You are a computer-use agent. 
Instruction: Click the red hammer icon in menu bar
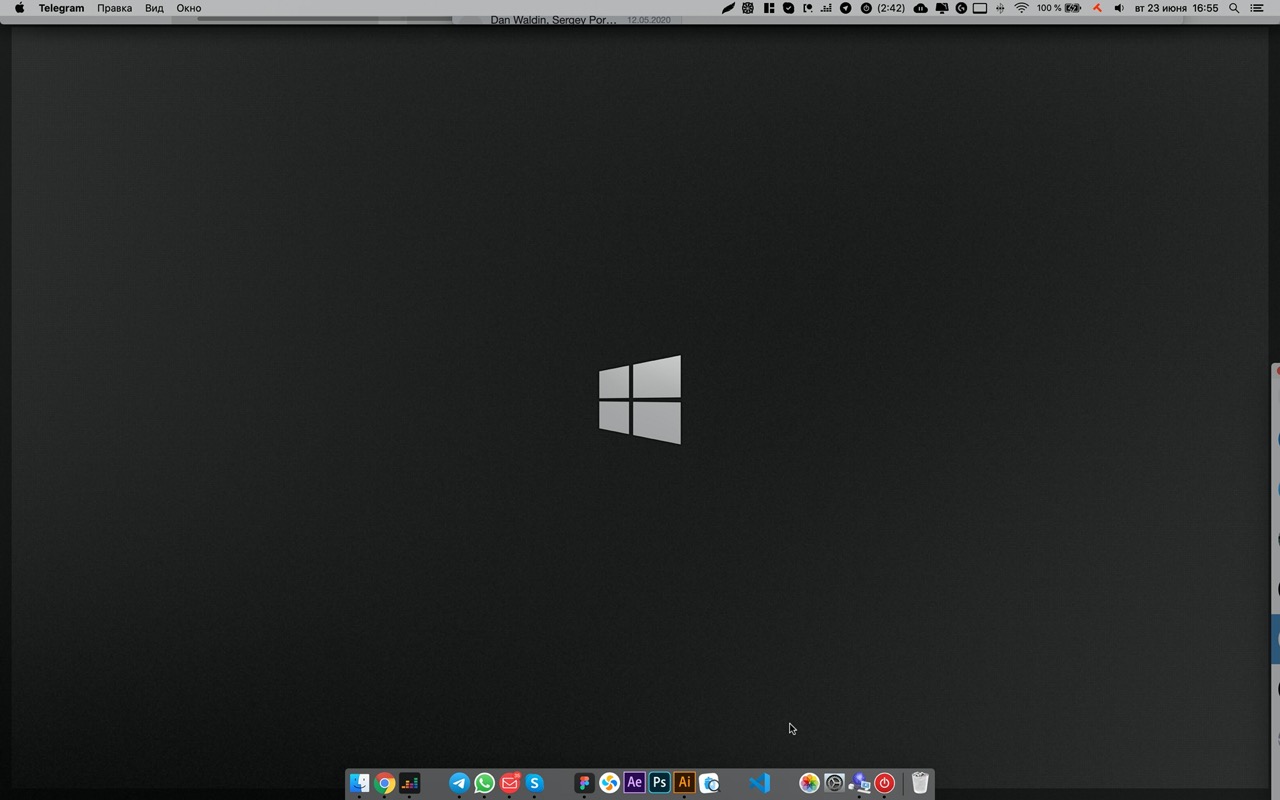(1096, 8)
